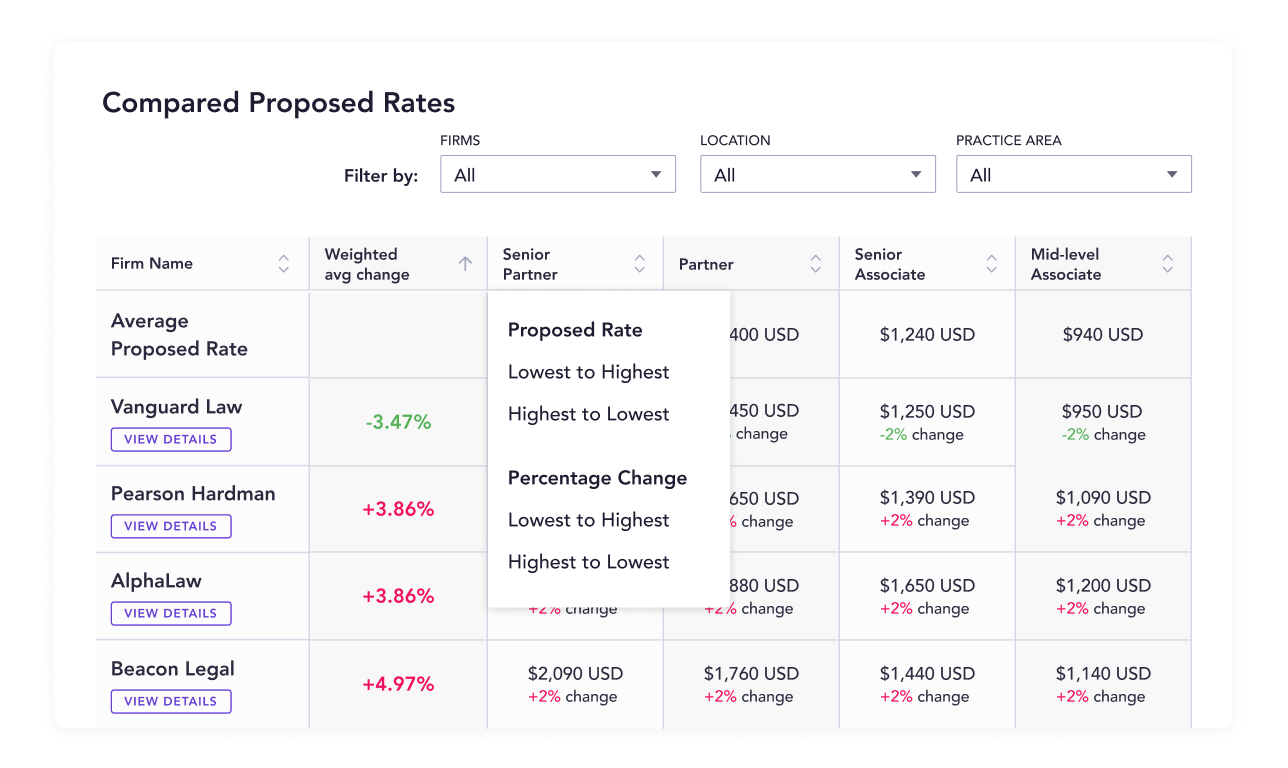The height and width of the screenshot is (768, 1288).
Task: Expand the LOCATION filter set to All
Action: pyautogui.click(x=817, y=173)
